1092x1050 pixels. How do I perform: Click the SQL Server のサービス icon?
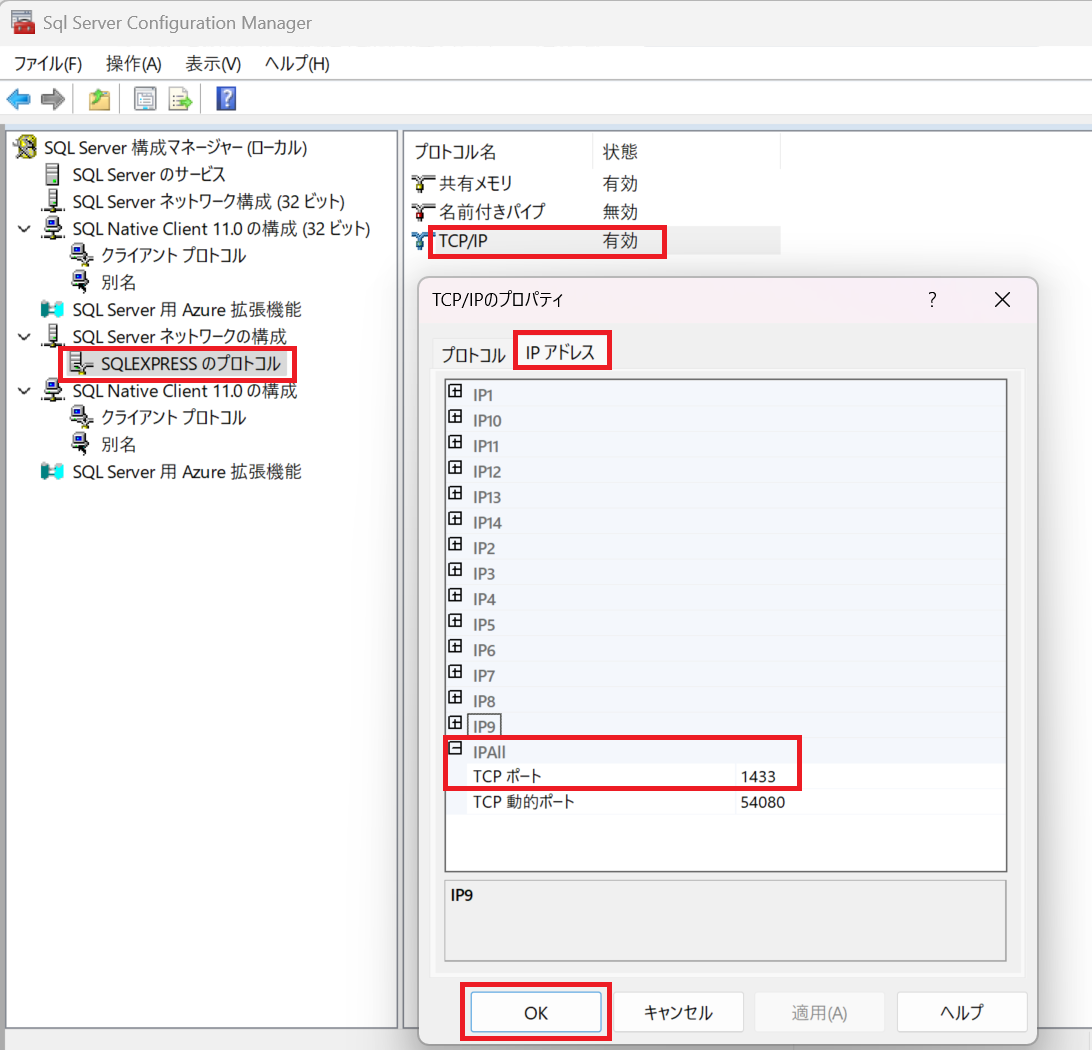tap(52, 174)
